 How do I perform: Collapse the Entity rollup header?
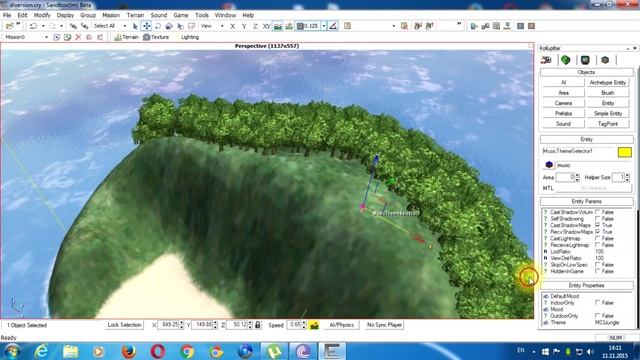(x=587, y=140)
